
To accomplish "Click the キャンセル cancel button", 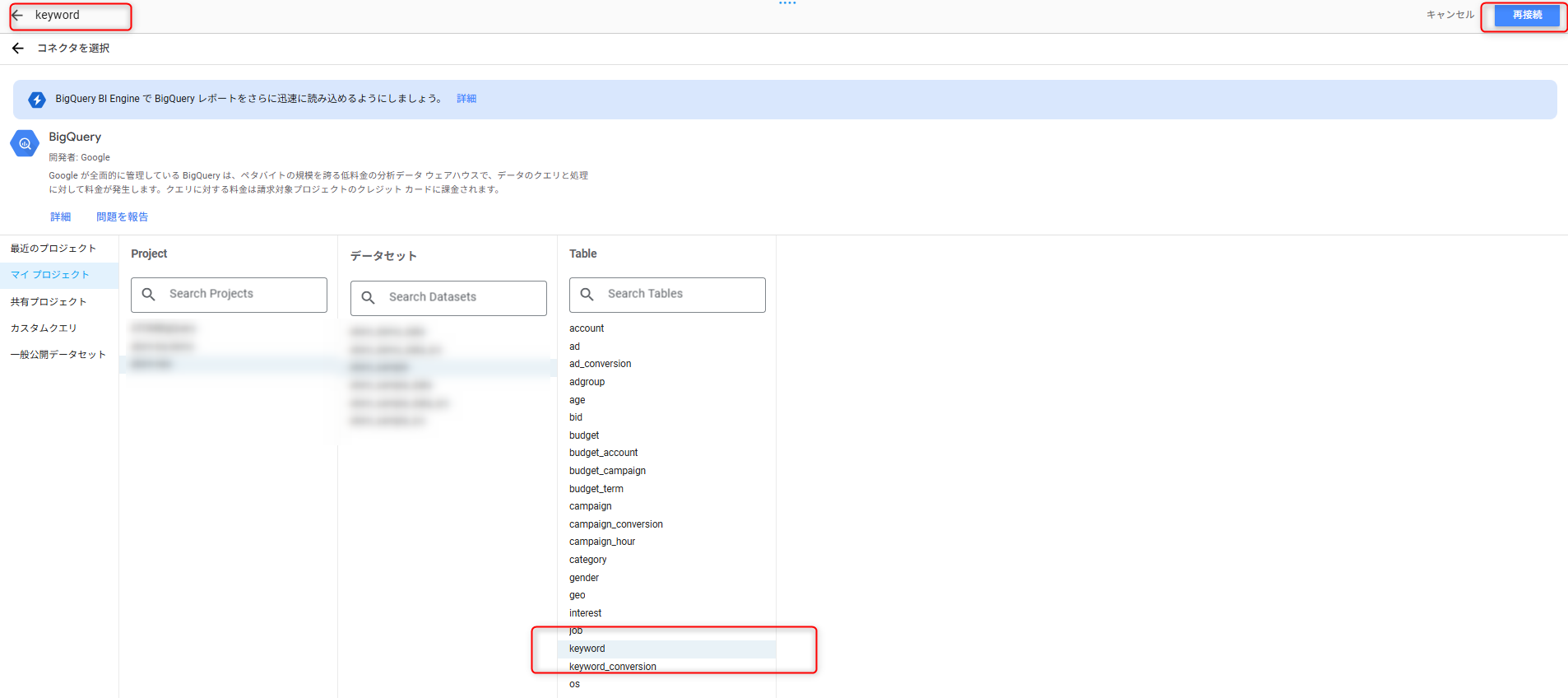I will point(1450,15).
